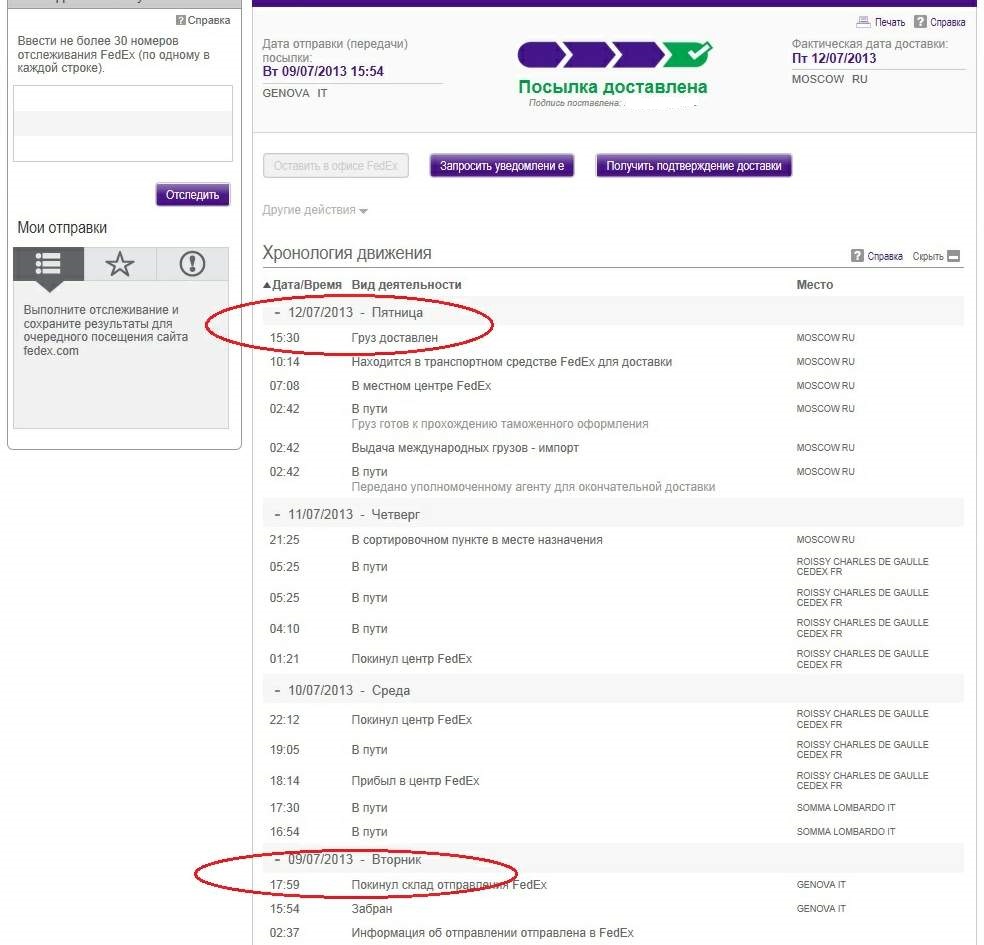
Task: Click GENOVA IT location in 17:59 row
Action: 821,885
